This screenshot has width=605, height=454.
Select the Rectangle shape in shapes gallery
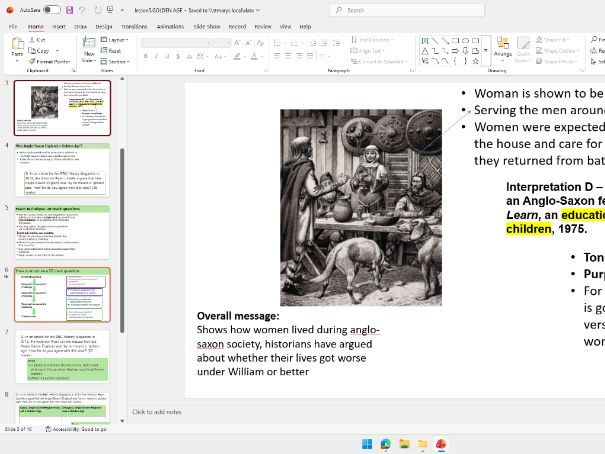pyautogui.click(x=455, y=41)
